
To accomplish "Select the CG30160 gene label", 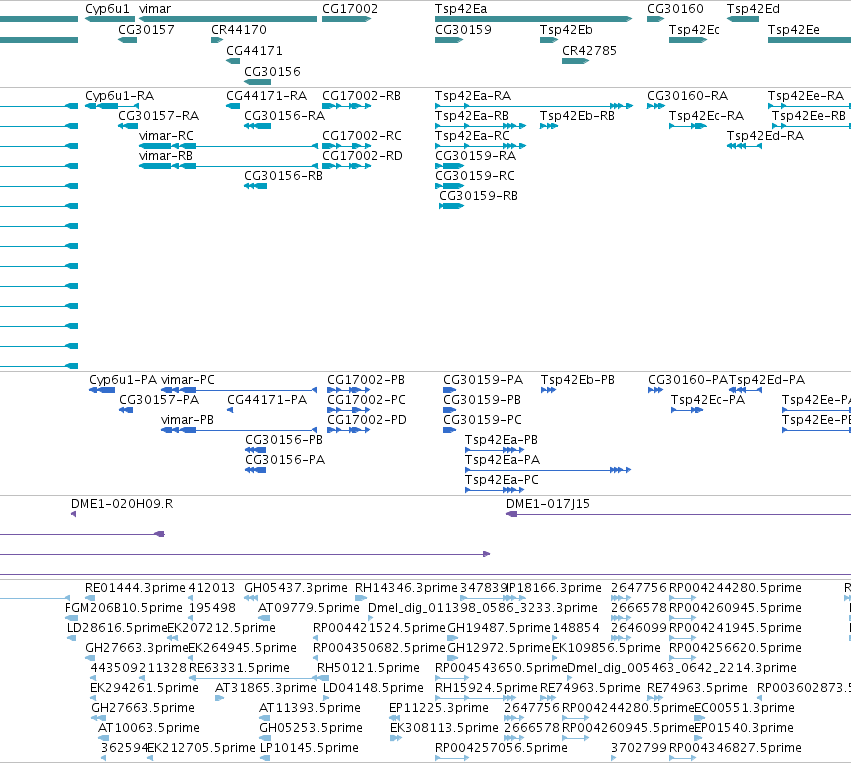I will (x=675, y=9).
